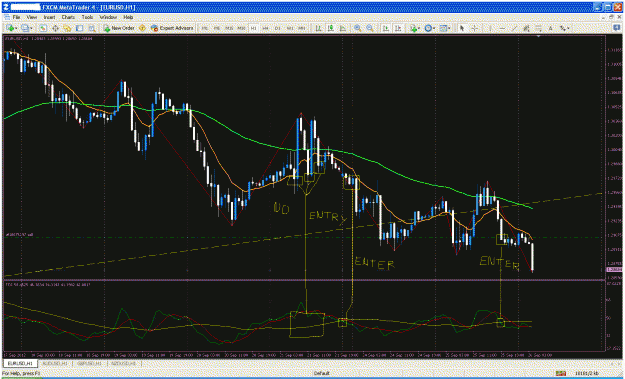625x379 pixels.
Task: Open the View menu
Action: pos(32,18)
